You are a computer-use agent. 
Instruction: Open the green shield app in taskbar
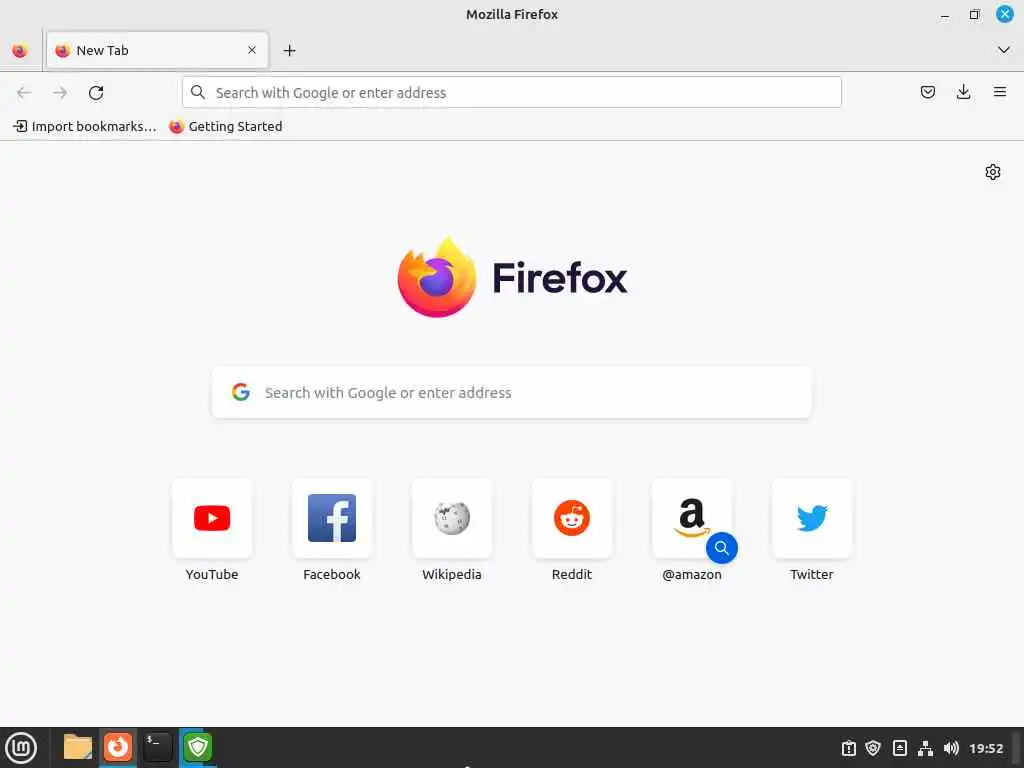pyautogui.click(x=197, y=747)
